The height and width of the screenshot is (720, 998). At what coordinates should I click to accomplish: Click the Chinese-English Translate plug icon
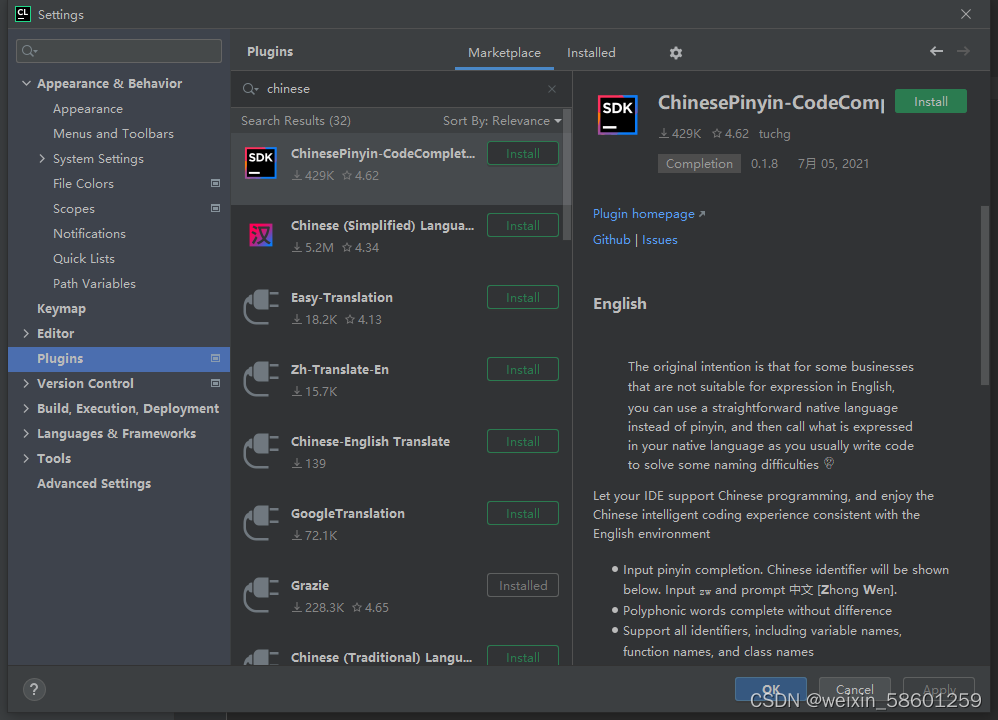(x=261, y=451)
